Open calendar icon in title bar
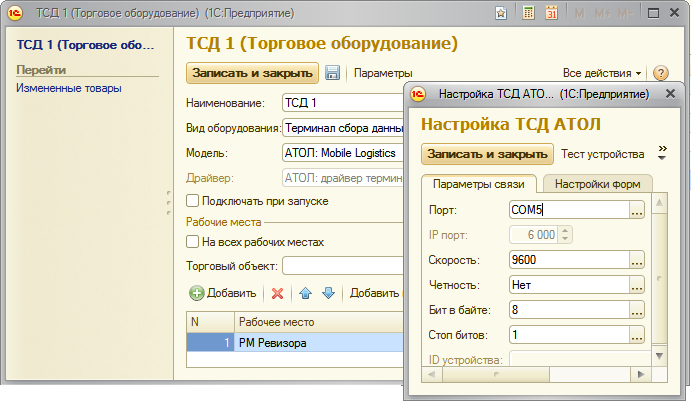 pos(551,13)
